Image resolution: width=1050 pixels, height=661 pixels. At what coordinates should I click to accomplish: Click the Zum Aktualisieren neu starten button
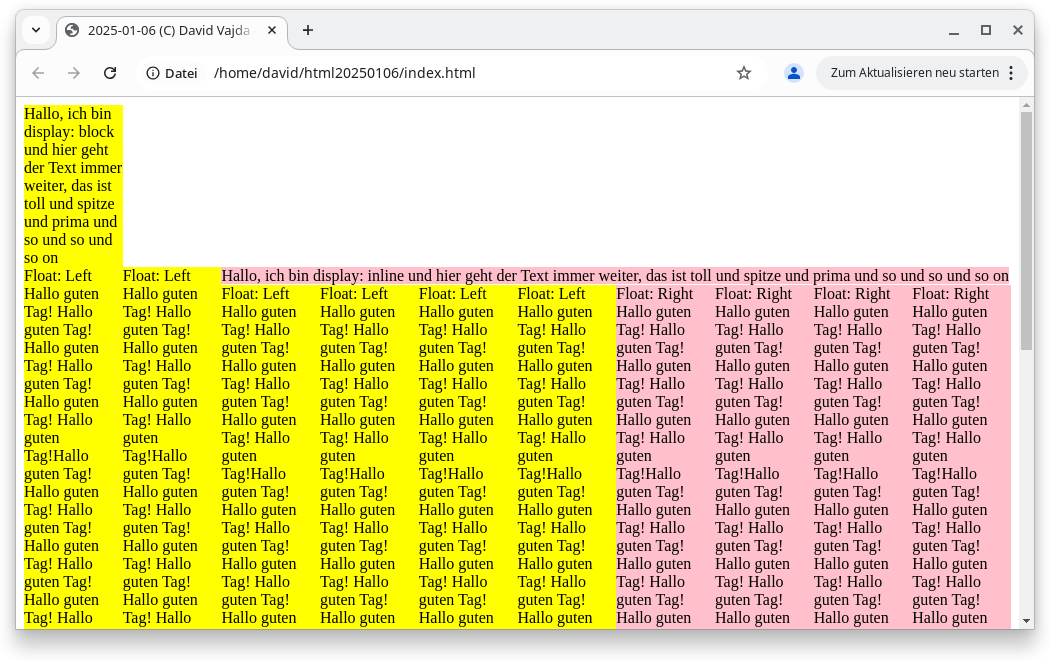[916, 72]
